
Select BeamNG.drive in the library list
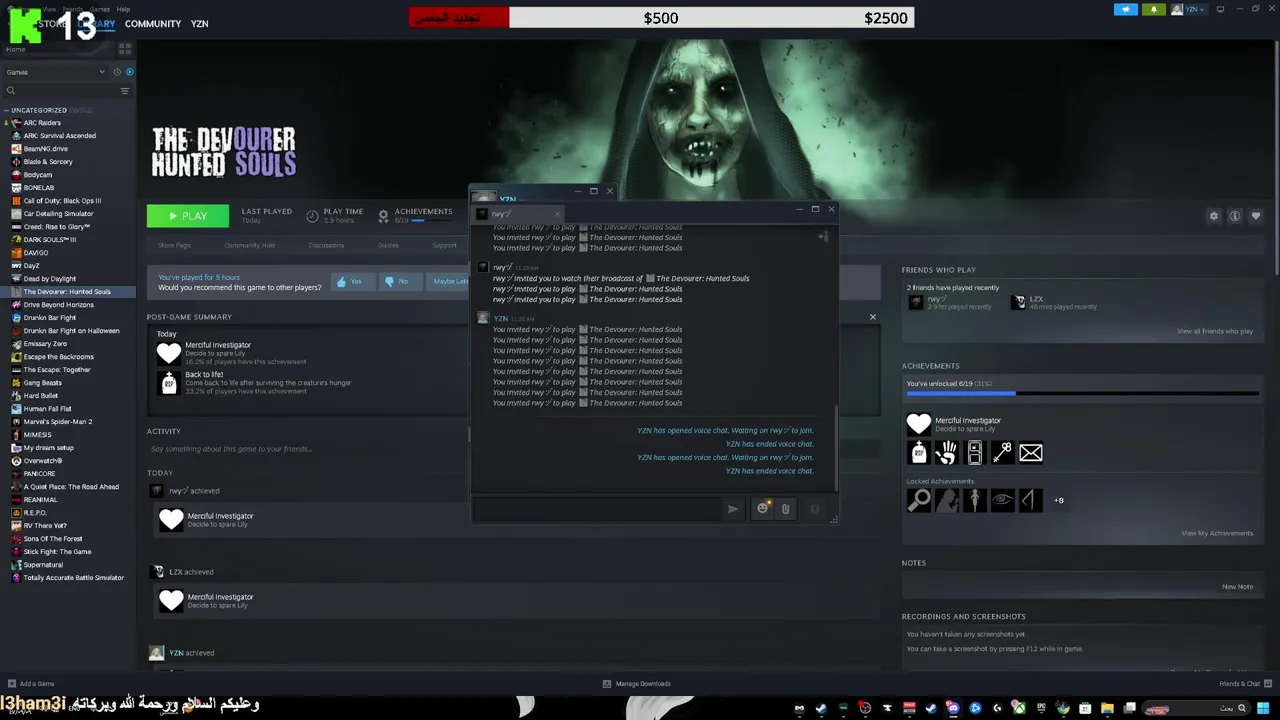[x=46, y=149]
